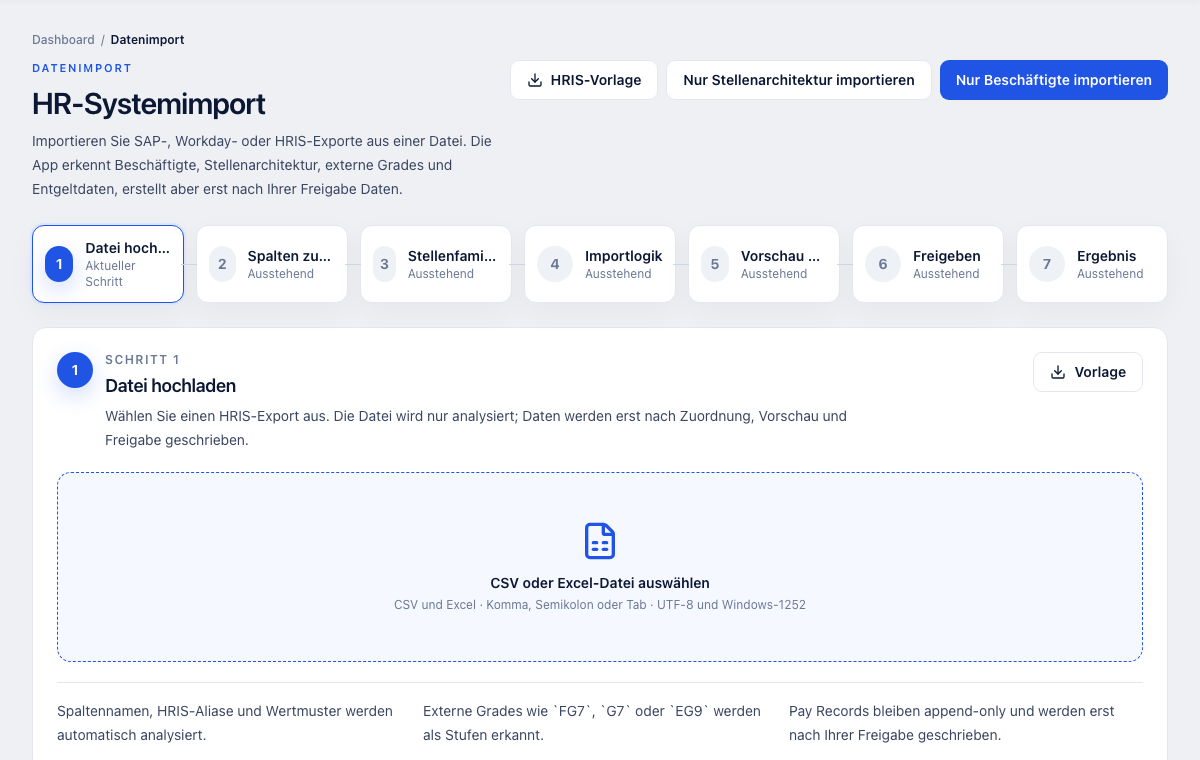Click the file format hint mentioning Windows-1252
Image resolution: width=1200 pixels, height=760 pixels.
600,605
